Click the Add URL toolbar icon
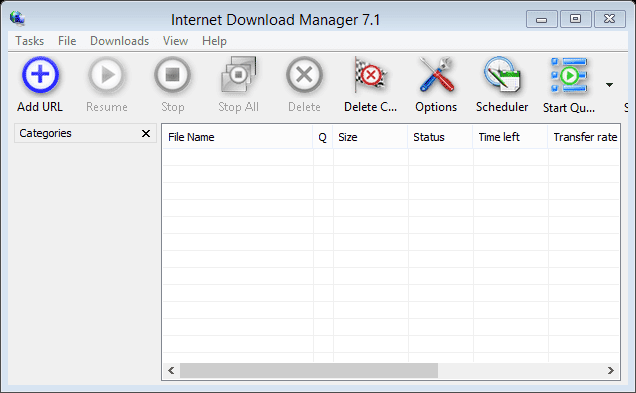636x393 pixels. (40, 75)
